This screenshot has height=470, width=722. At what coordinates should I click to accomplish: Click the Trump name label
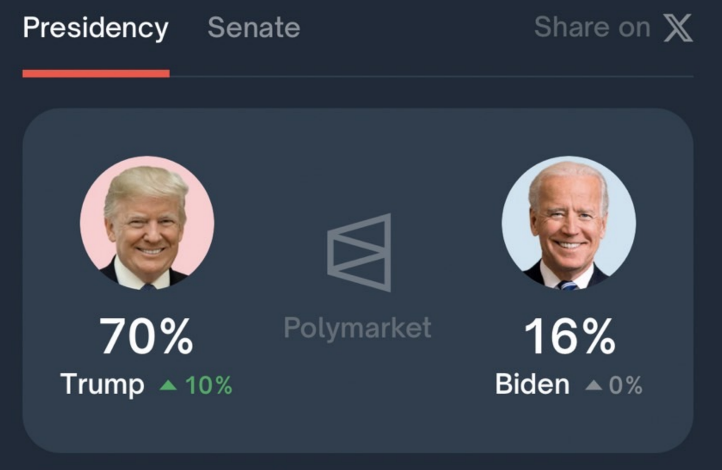102,385
